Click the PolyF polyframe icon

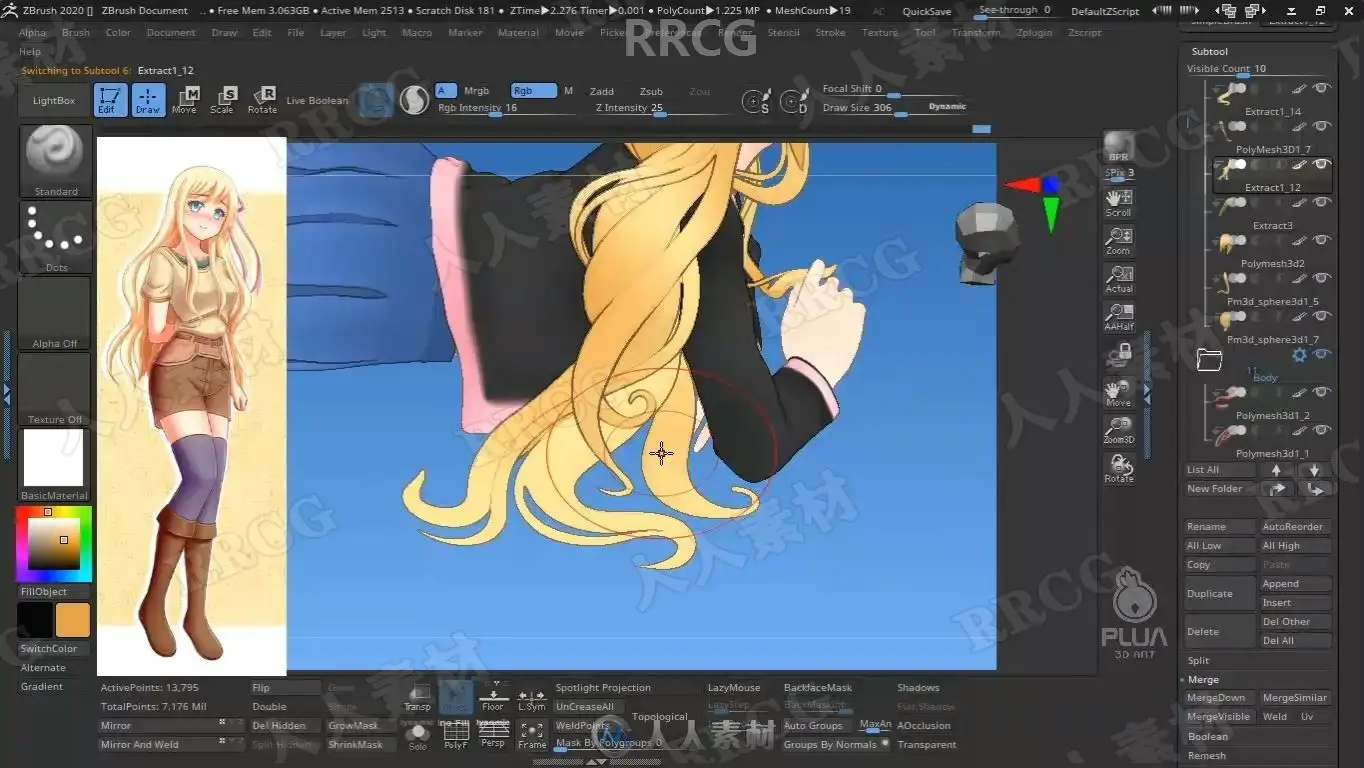[455, 736]
